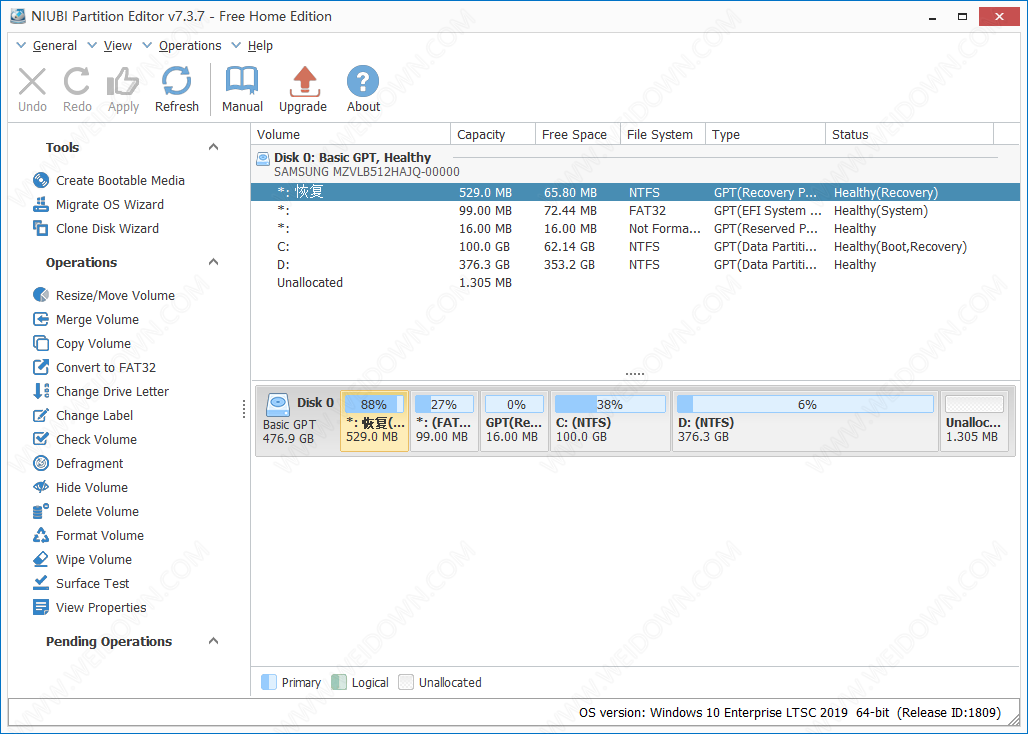Open the View menu
The image size is (1028, 734).
point(117,46)
